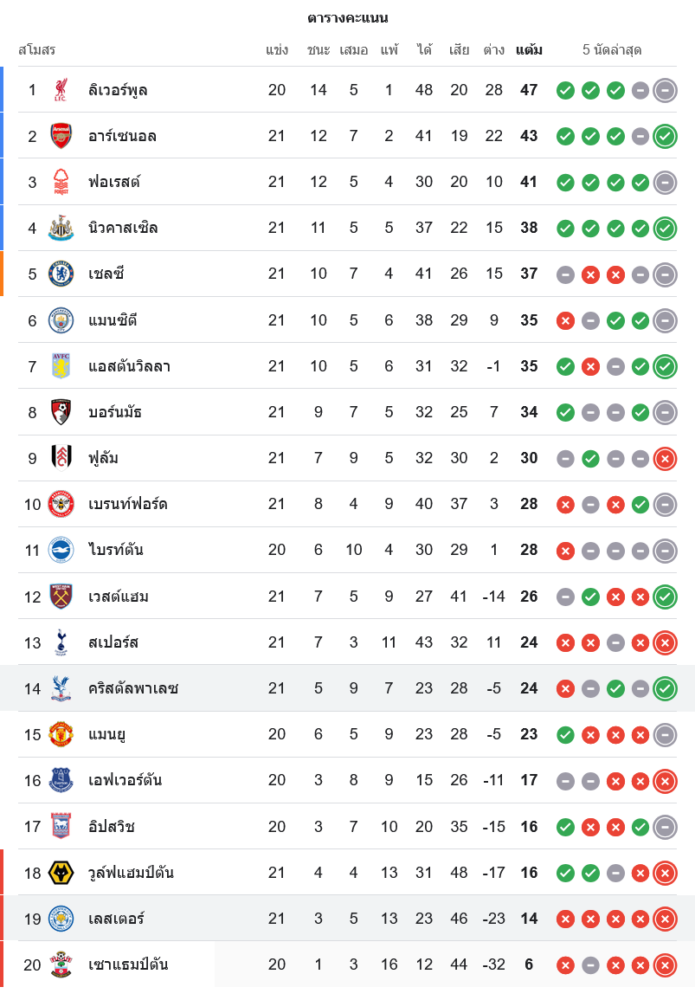The image size is (695, 1000).
Task: Click West Ham's circled latest win icon
Action: [665, 597]
